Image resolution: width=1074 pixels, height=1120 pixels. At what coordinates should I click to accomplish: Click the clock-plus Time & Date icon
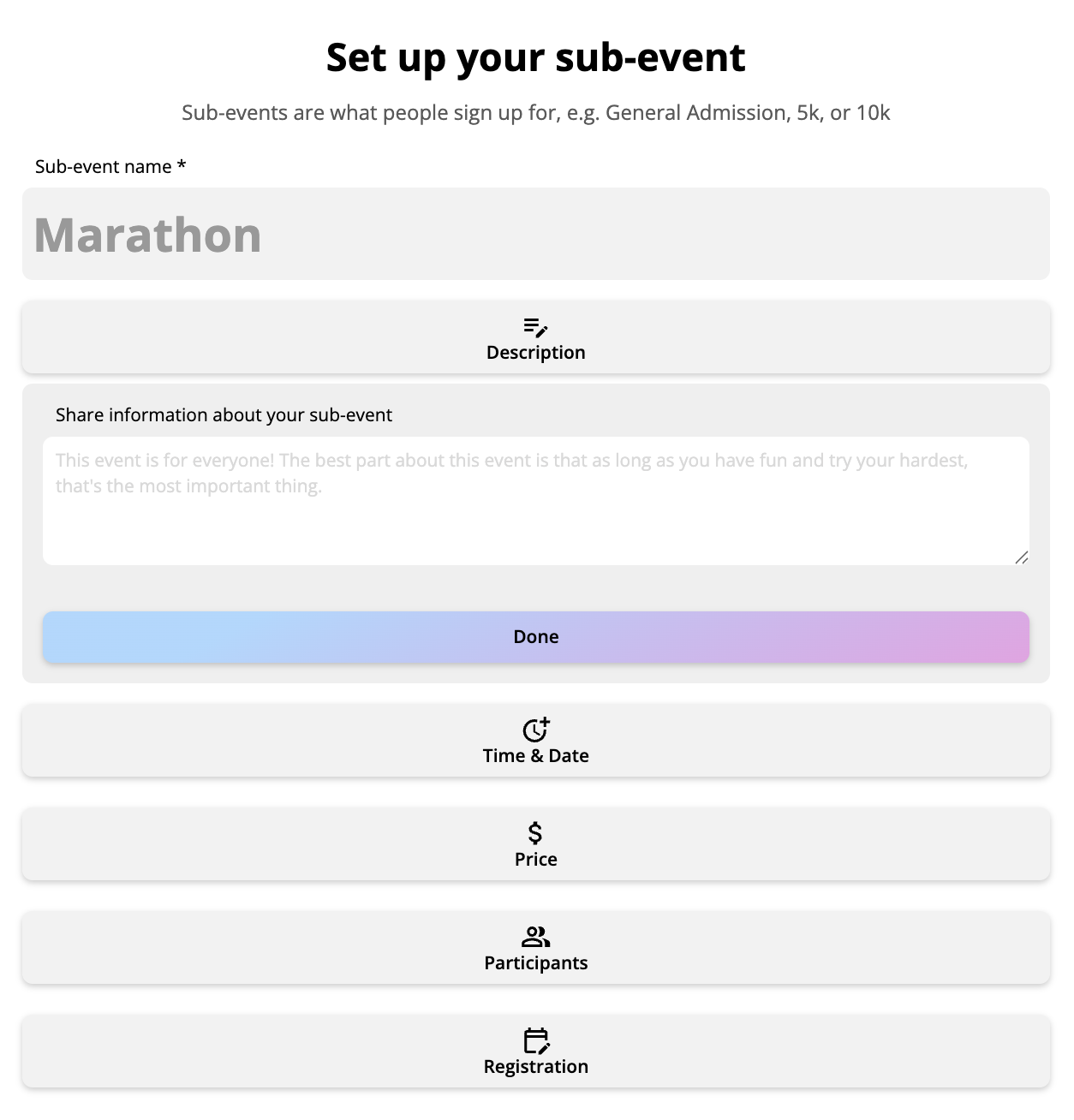[x=535, y=730]
